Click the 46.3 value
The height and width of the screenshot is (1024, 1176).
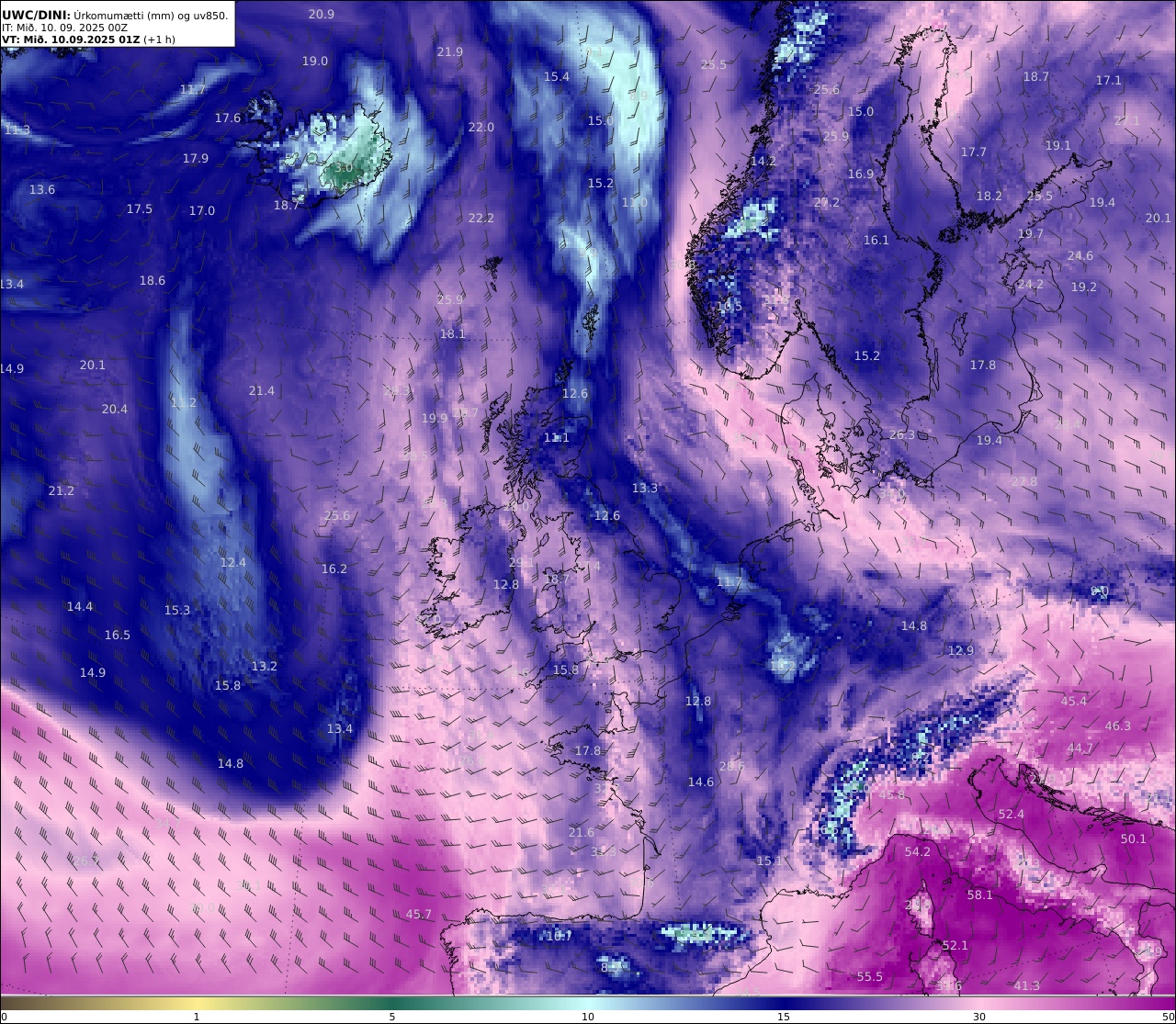click(1118, 726)
